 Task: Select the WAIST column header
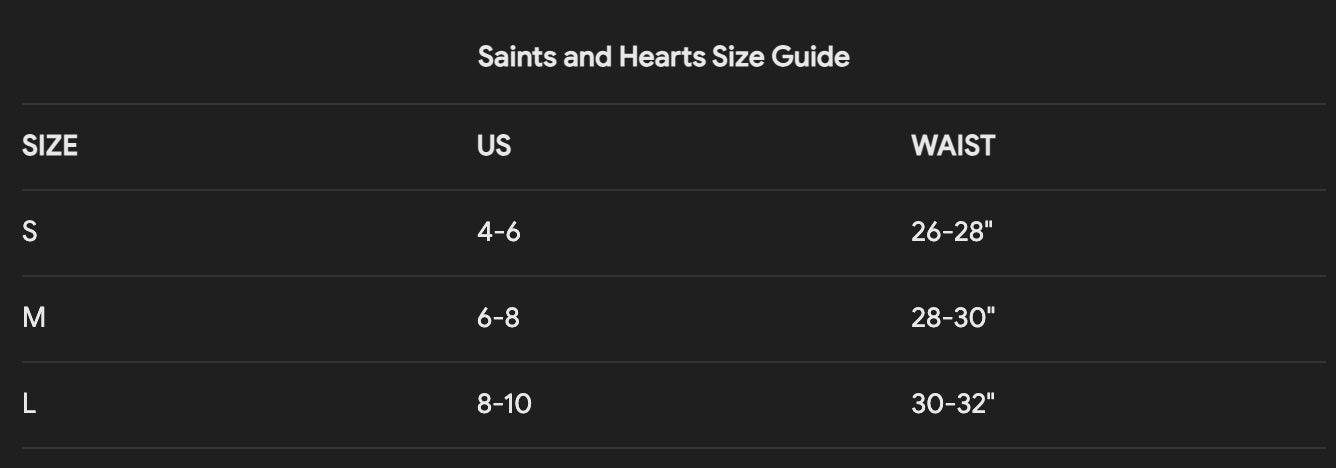953,146
